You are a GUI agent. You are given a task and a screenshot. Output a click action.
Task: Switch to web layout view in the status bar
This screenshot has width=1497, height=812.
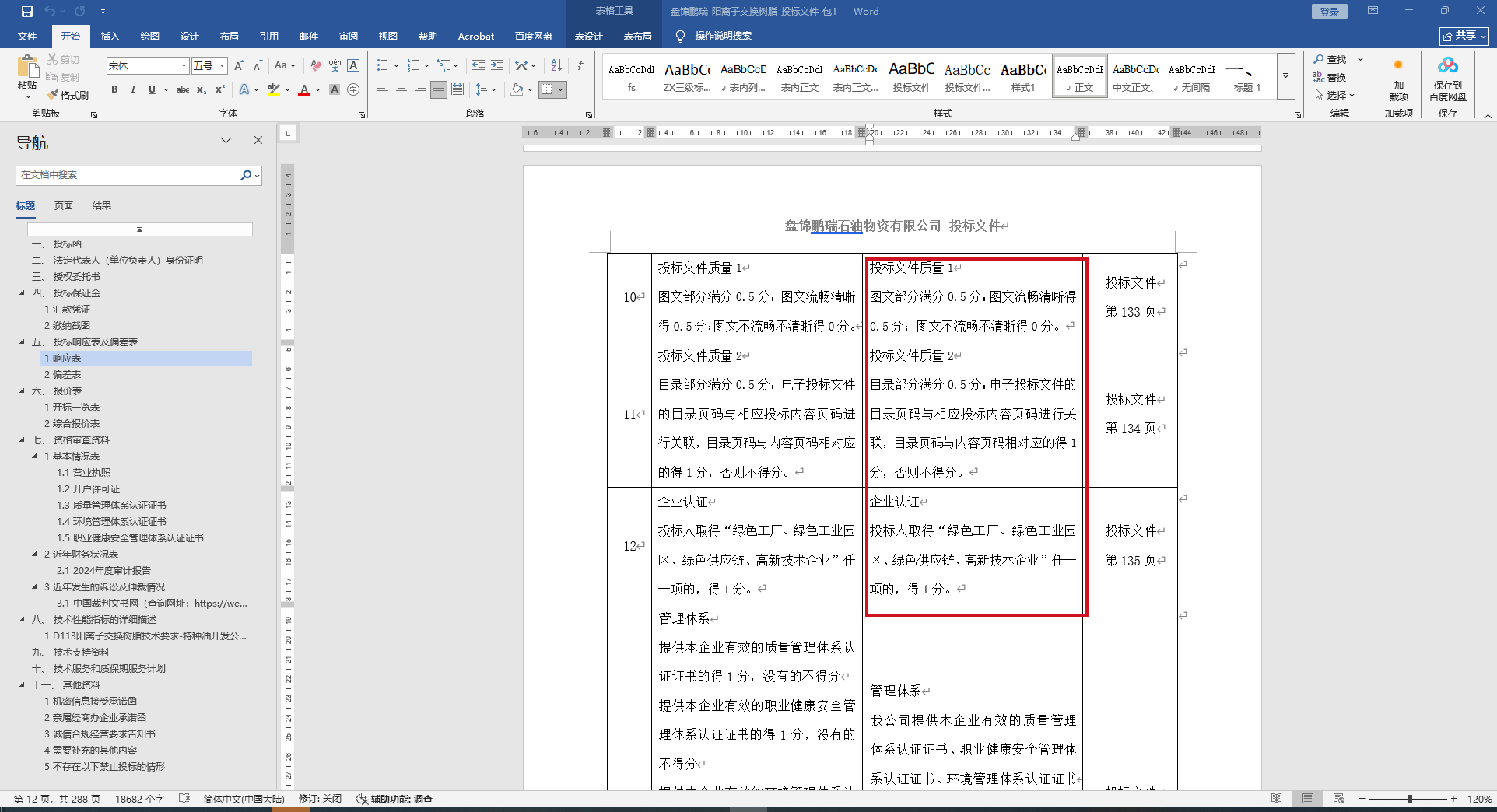[x=1338, y=799]
